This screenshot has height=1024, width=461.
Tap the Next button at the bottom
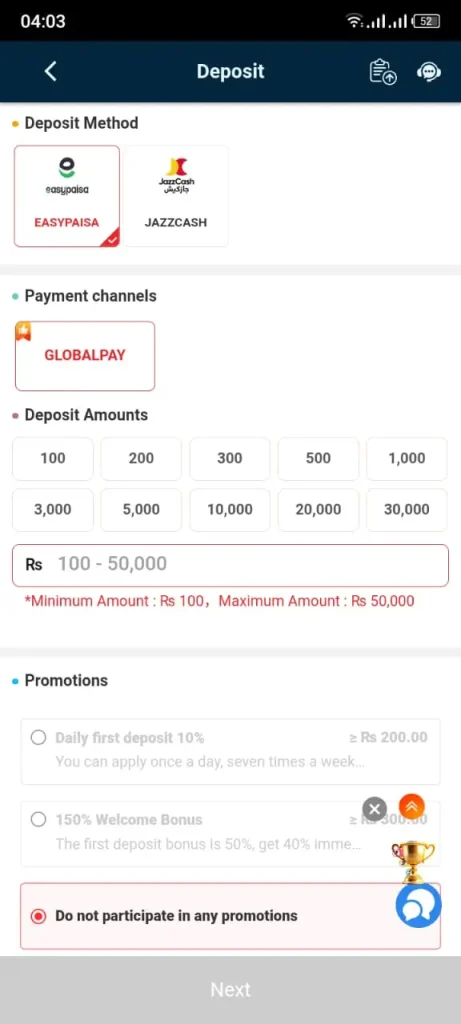[x=230, y=990]
